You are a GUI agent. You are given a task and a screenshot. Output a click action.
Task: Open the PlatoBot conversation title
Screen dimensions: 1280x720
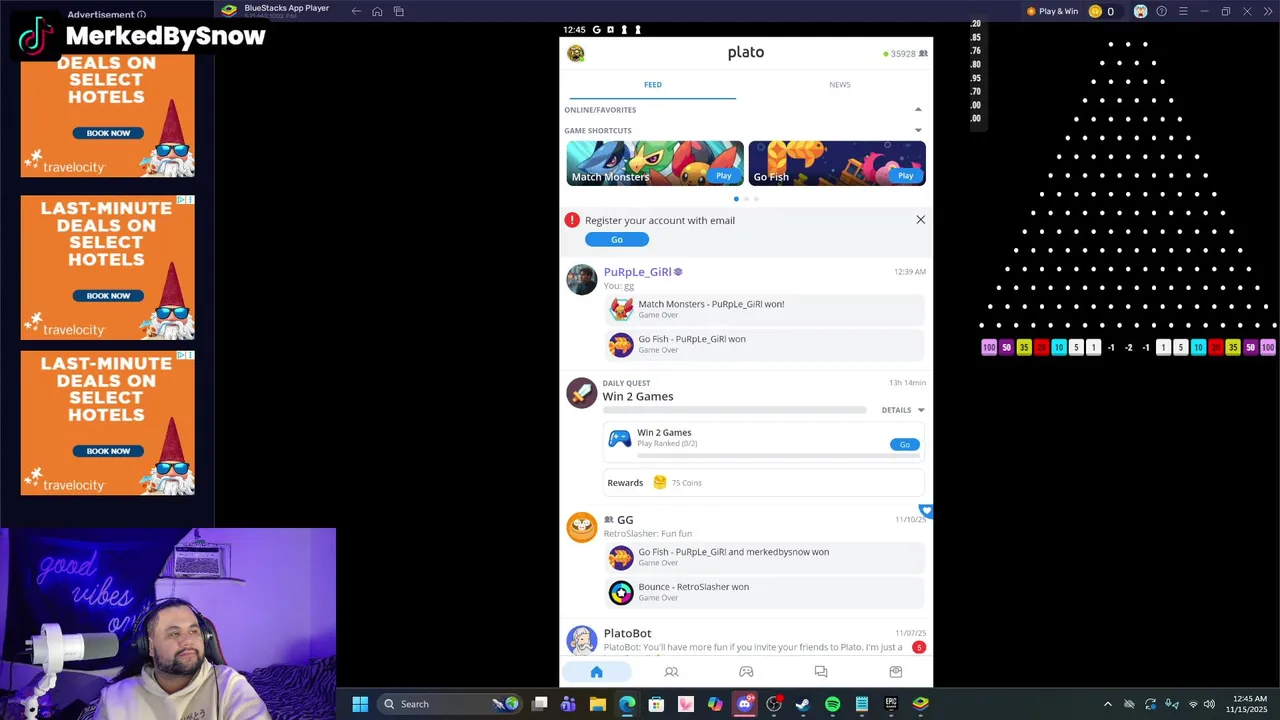[627, 633]
